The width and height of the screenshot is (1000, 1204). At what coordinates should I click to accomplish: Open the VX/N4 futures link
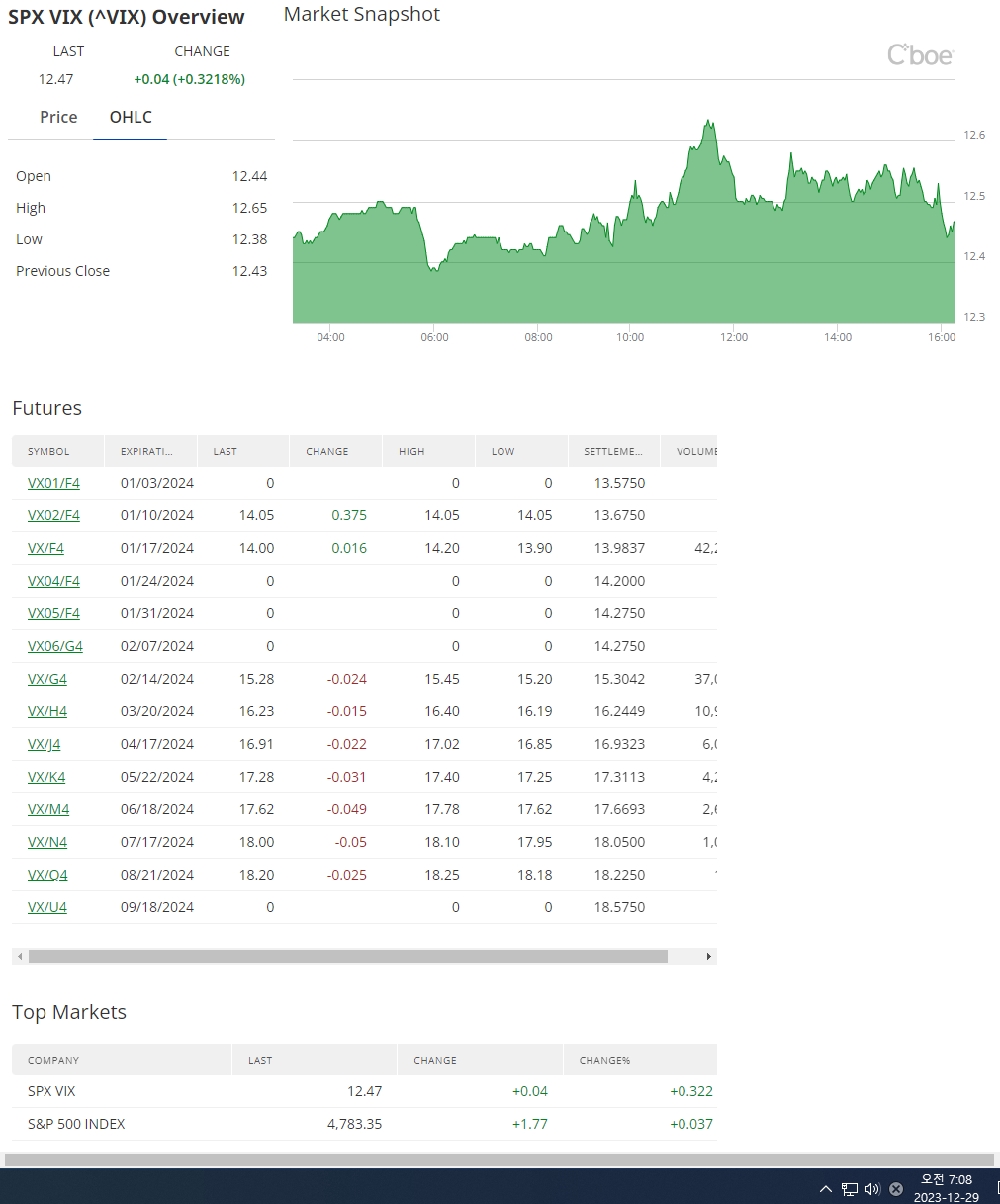pos(47,842)
